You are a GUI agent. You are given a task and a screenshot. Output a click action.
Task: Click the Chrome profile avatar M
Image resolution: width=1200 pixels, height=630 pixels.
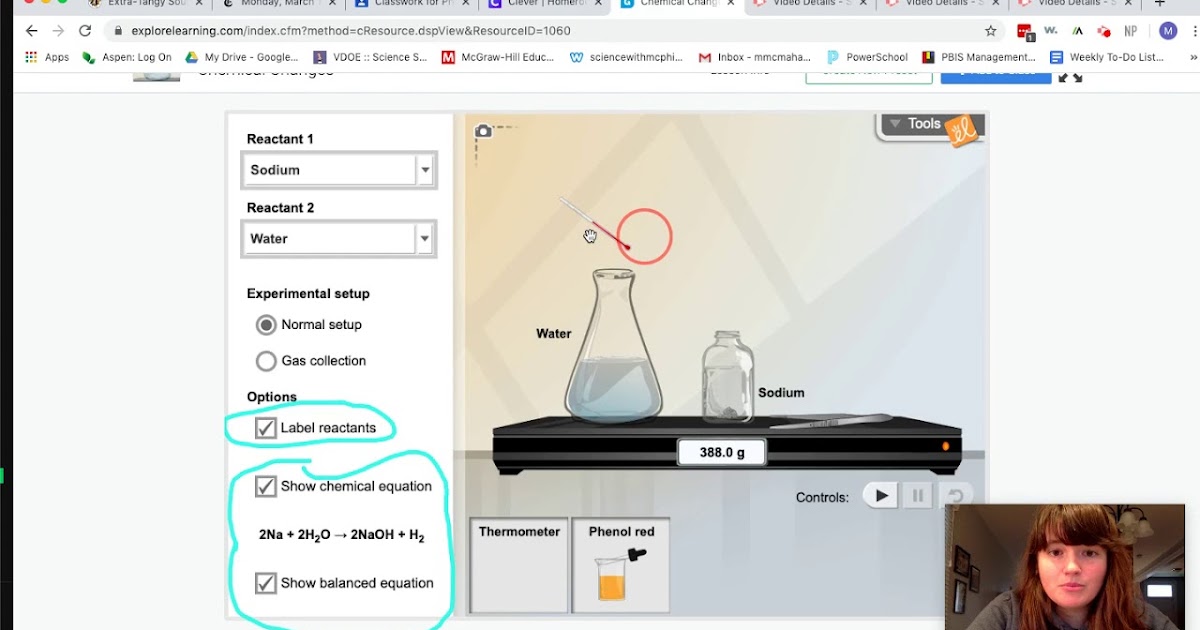click(1168, 31)
